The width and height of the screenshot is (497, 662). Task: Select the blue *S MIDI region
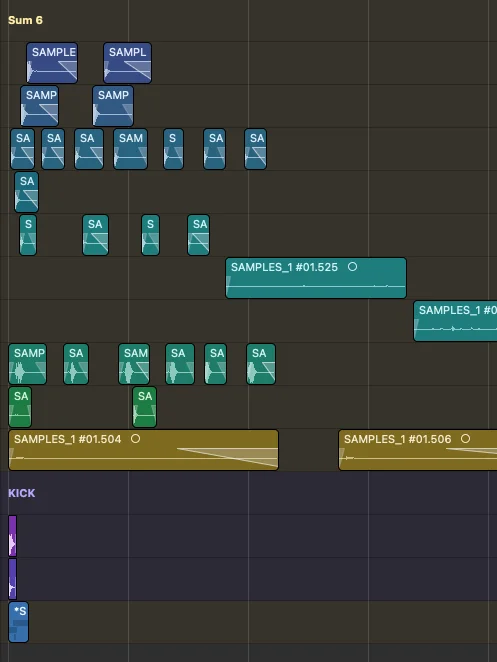click(x=19, y=622)
